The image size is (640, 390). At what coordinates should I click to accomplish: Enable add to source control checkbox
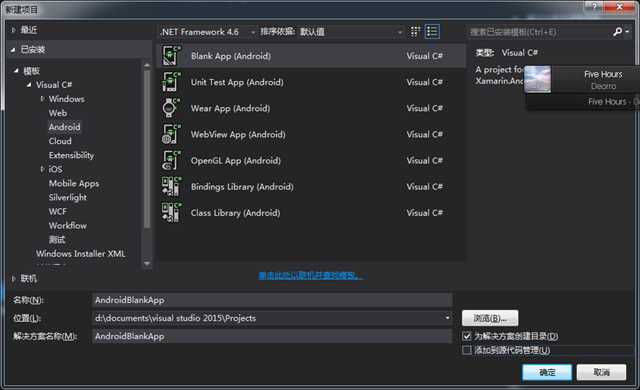pyautogui.click(x=467, y=350)
